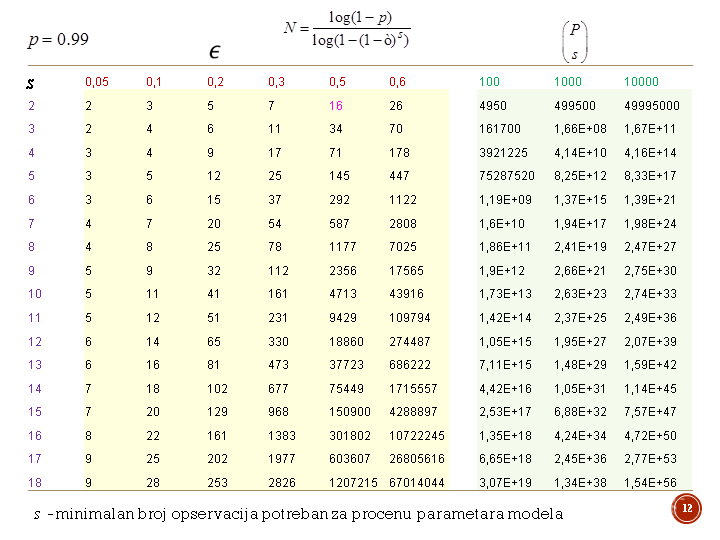This screenshot has width=720, height=540.
Task: Click the cell showing 2356
Action: [x=343, y=271]
